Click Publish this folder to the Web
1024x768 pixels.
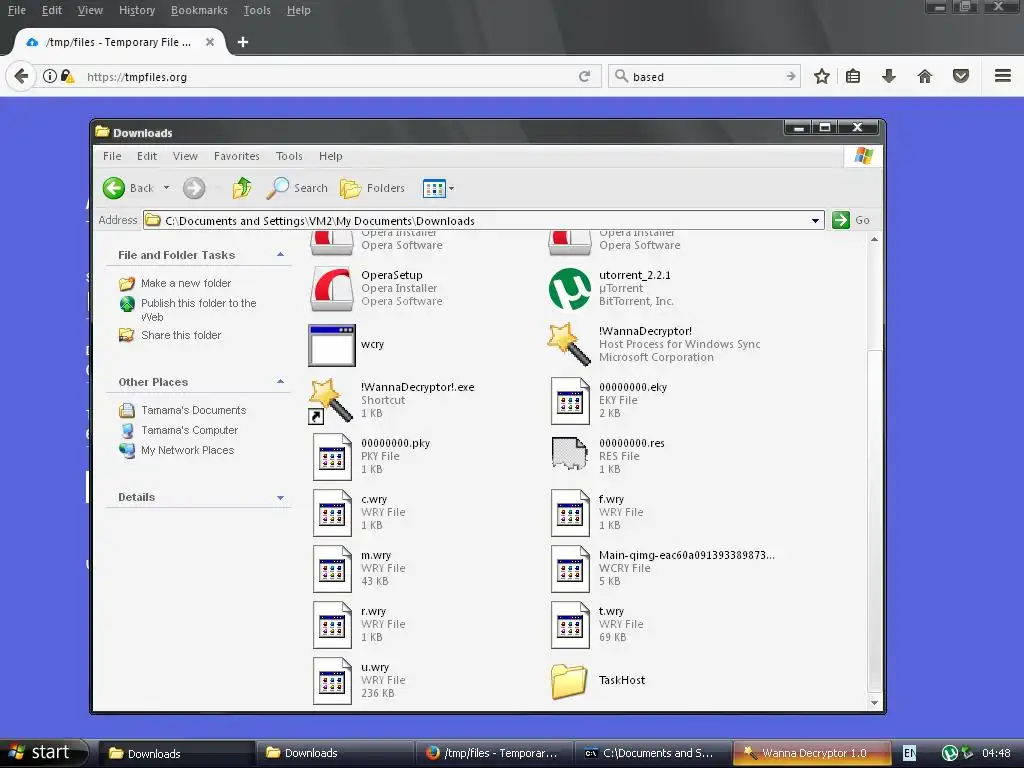(x=199, y=310)
